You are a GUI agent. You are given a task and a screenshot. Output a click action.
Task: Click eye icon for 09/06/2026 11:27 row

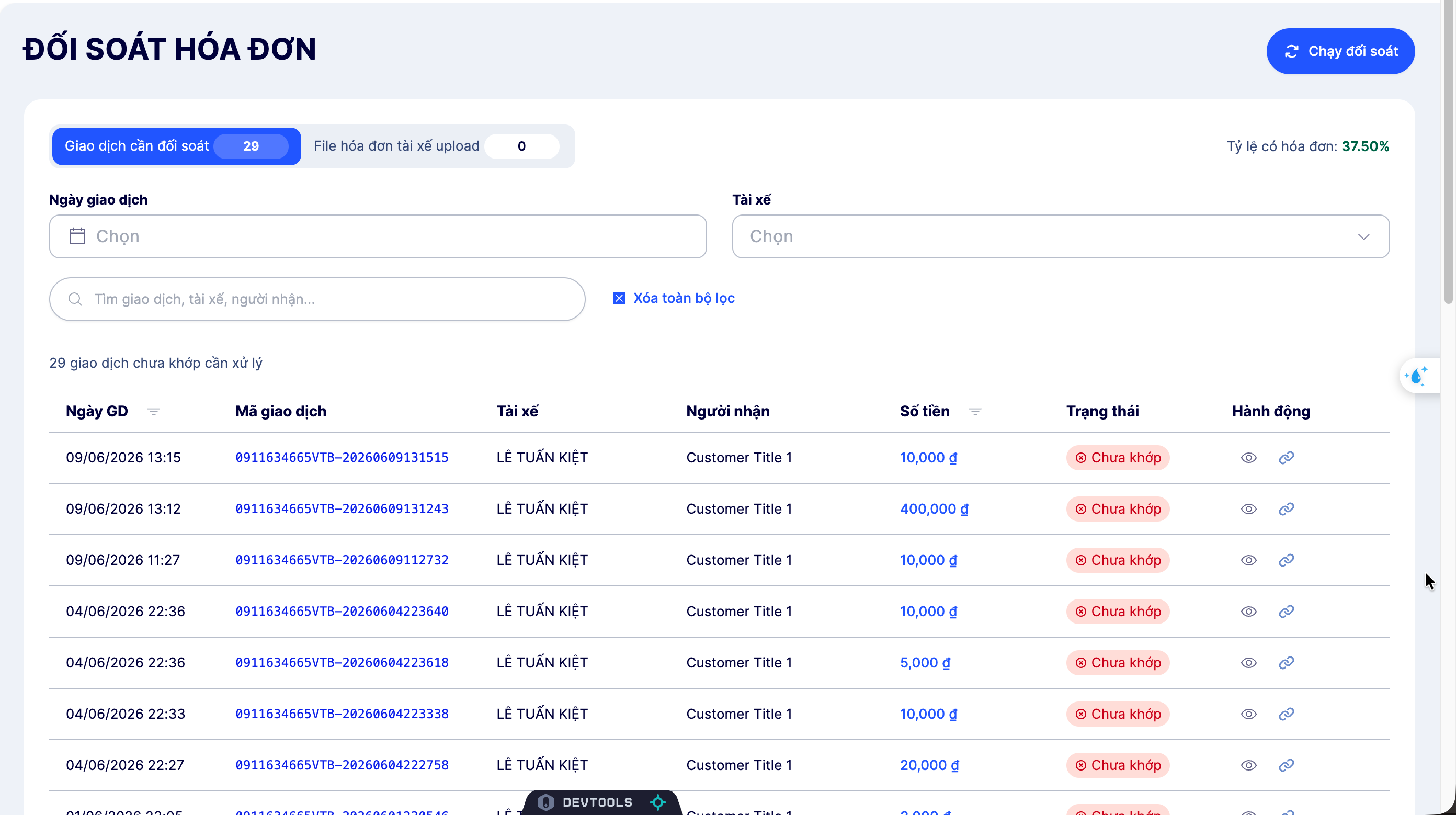tap(1248, 560)
